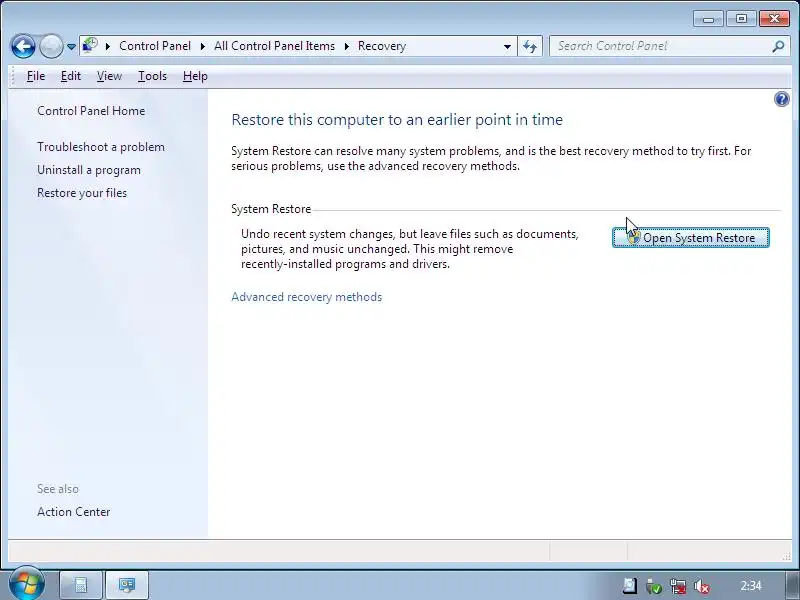Select Control Panel in the breadcrumb
This screenshot has height=600, width=800.
(155, 46)
